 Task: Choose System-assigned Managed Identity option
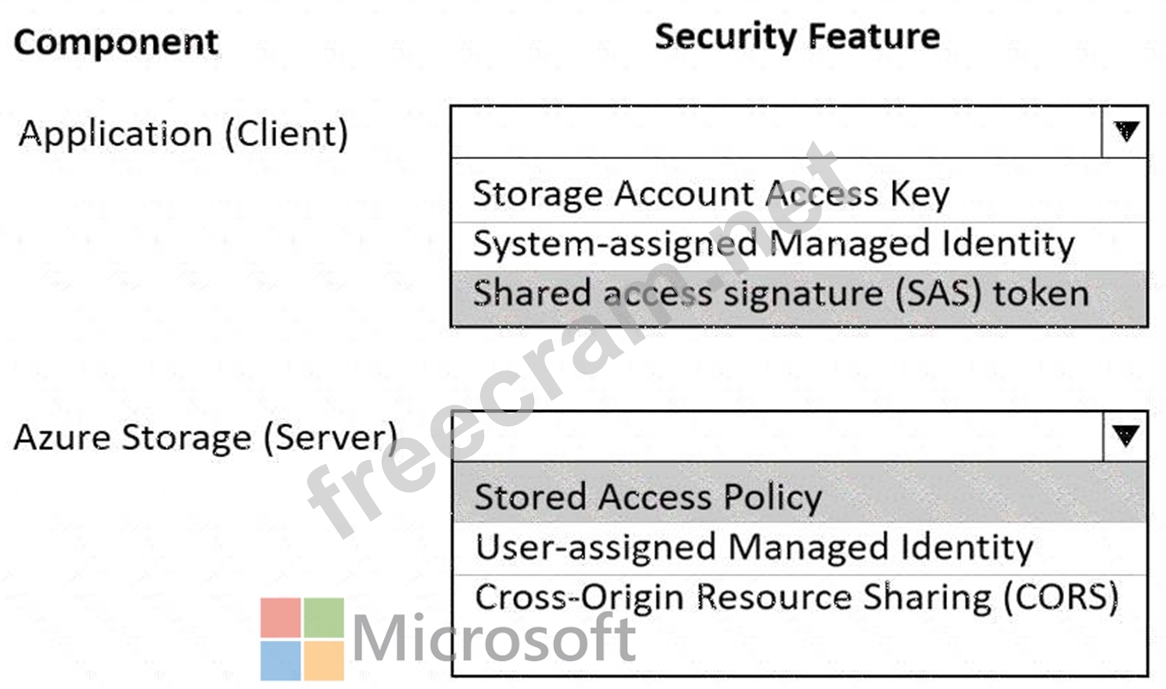(799, 245)
